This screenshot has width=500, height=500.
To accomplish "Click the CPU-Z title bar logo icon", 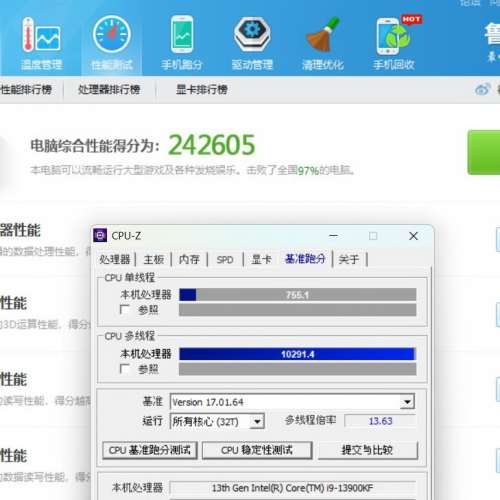I will pyautogui.click(x=100, y=236).
